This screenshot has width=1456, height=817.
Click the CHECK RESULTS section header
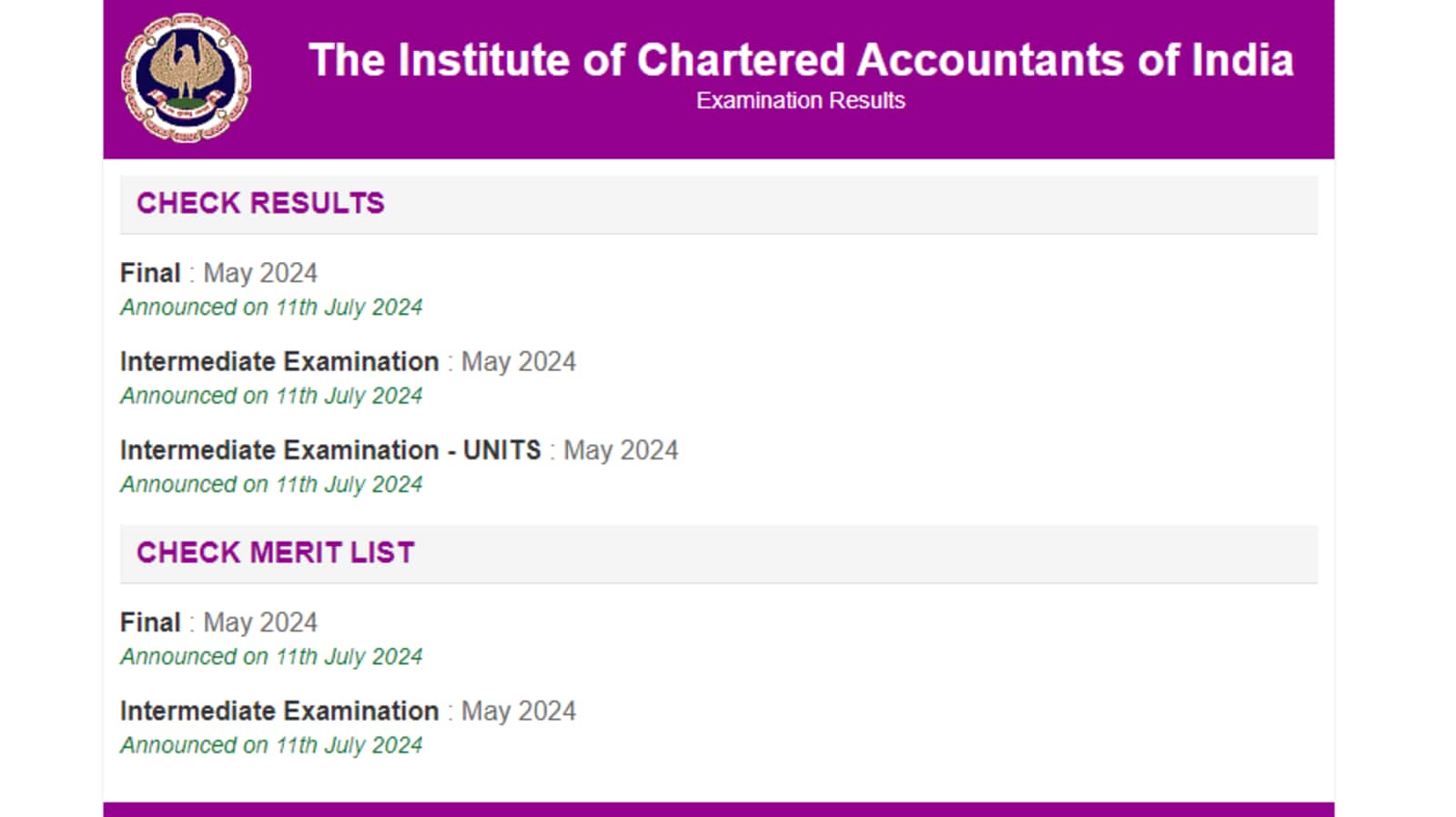point(261,203)
